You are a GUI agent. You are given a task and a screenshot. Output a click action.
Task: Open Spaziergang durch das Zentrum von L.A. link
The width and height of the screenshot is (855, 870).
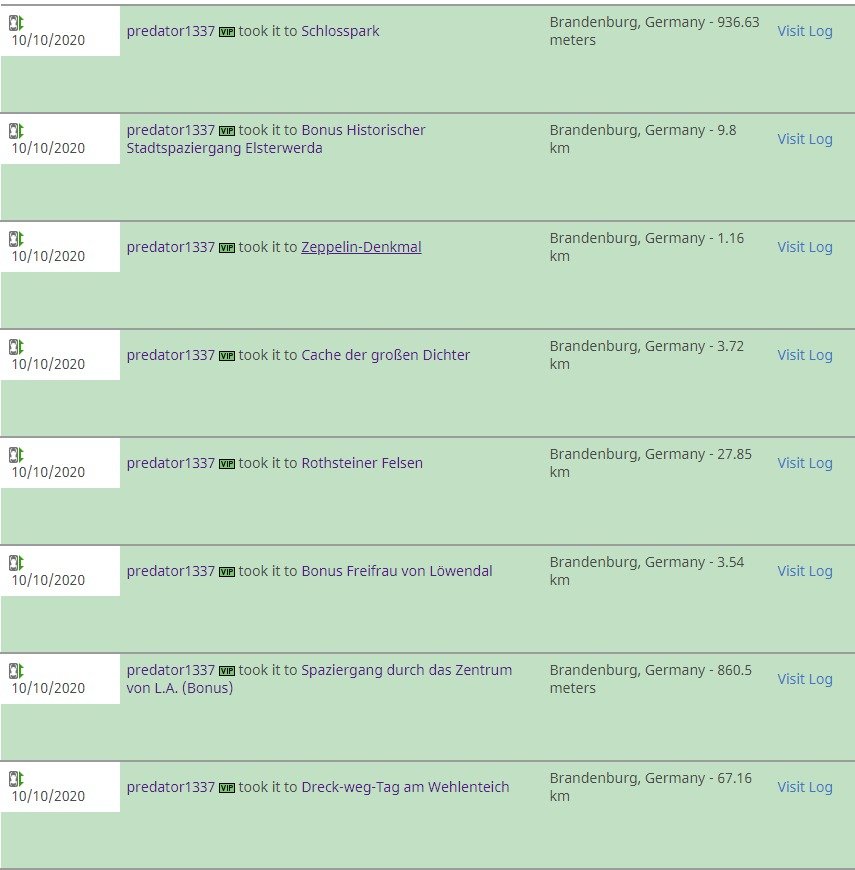click(319, 679)
